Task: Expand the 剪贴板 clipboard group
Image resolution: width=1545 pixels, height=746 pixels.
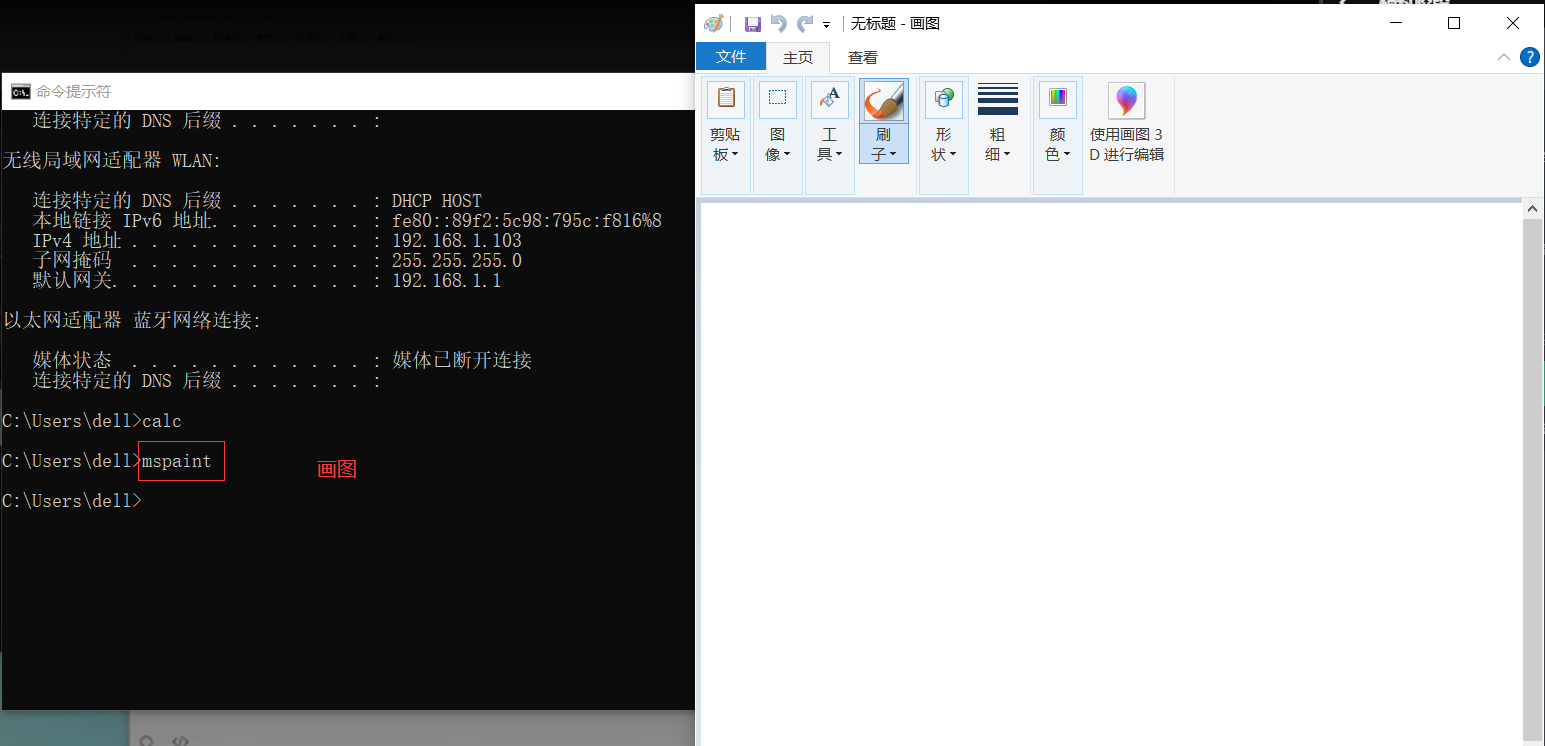Action: 726,136
